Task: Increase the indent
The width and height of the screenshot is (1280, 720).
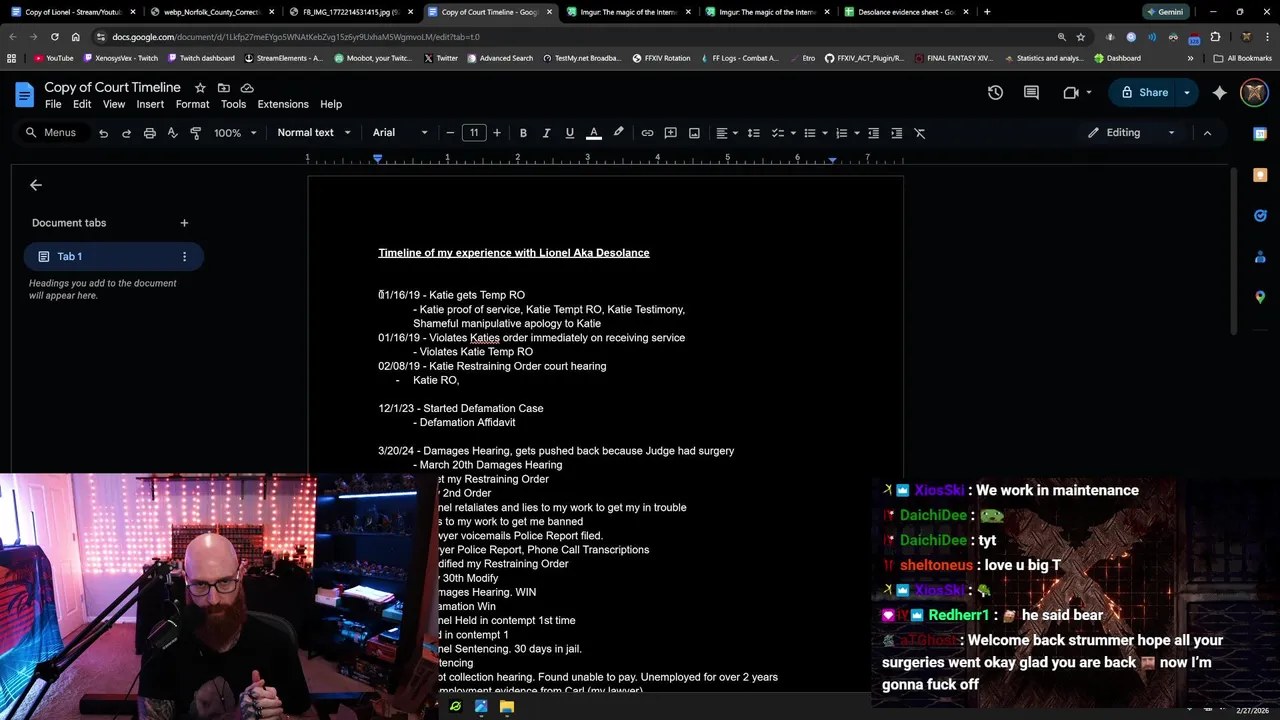Action: click(x=896, y=133)
